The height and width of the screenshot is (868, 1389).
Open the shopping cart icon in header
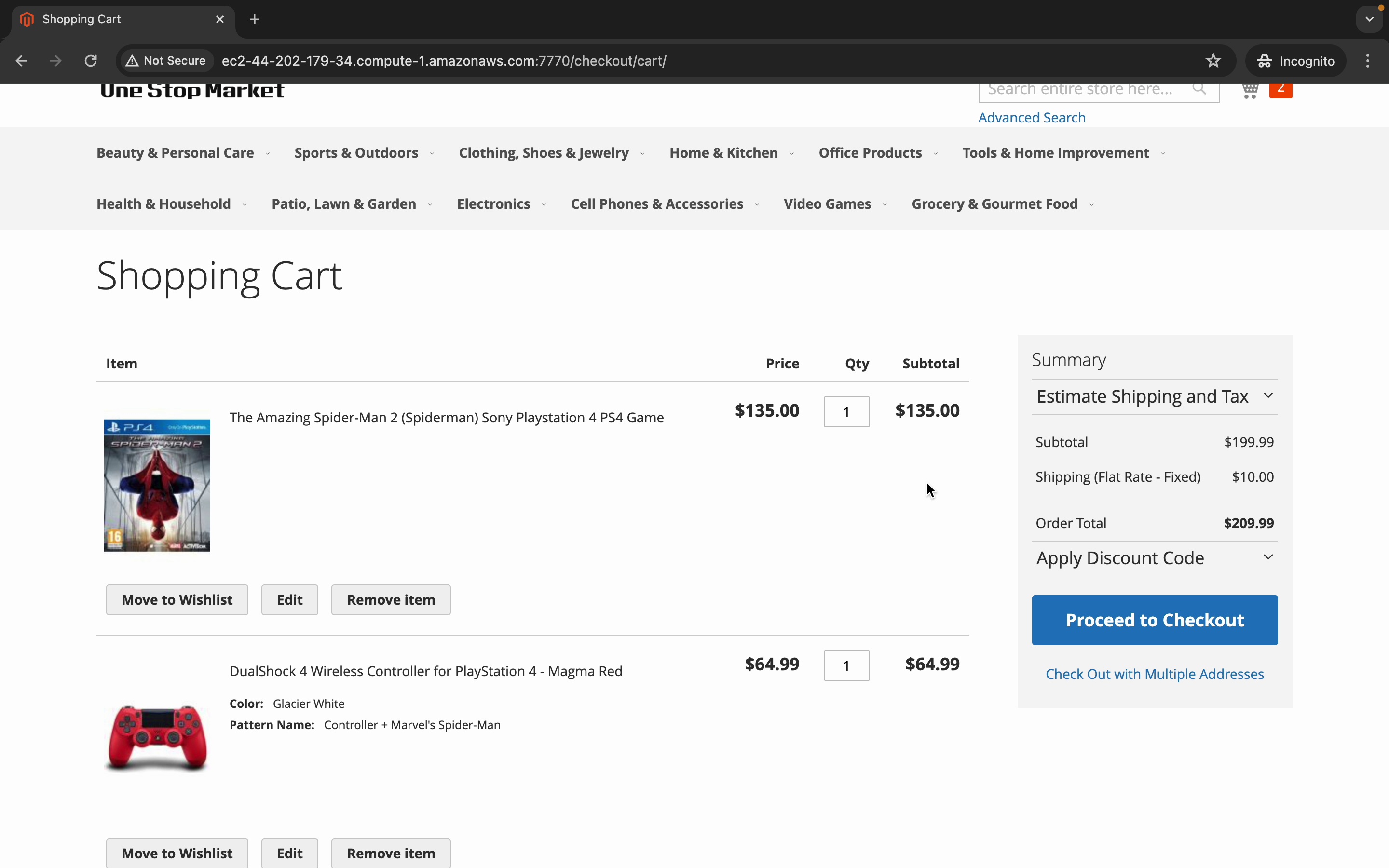click(x=1250, y=90)
